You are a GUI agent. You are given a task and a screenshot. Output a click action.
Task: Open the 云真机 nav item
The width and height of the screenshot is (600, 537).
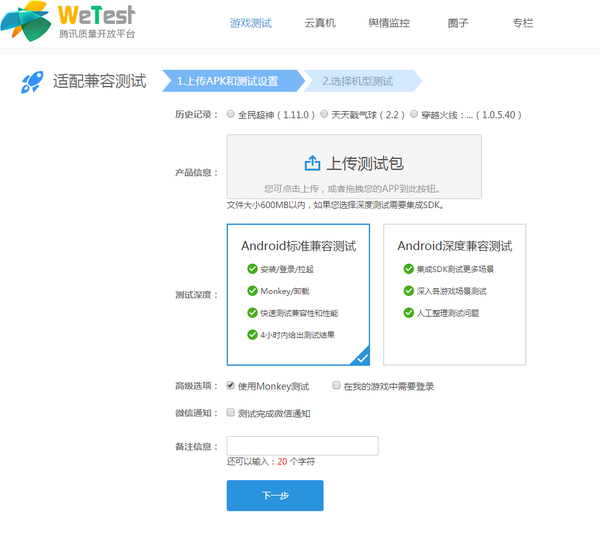pos(320,23)
